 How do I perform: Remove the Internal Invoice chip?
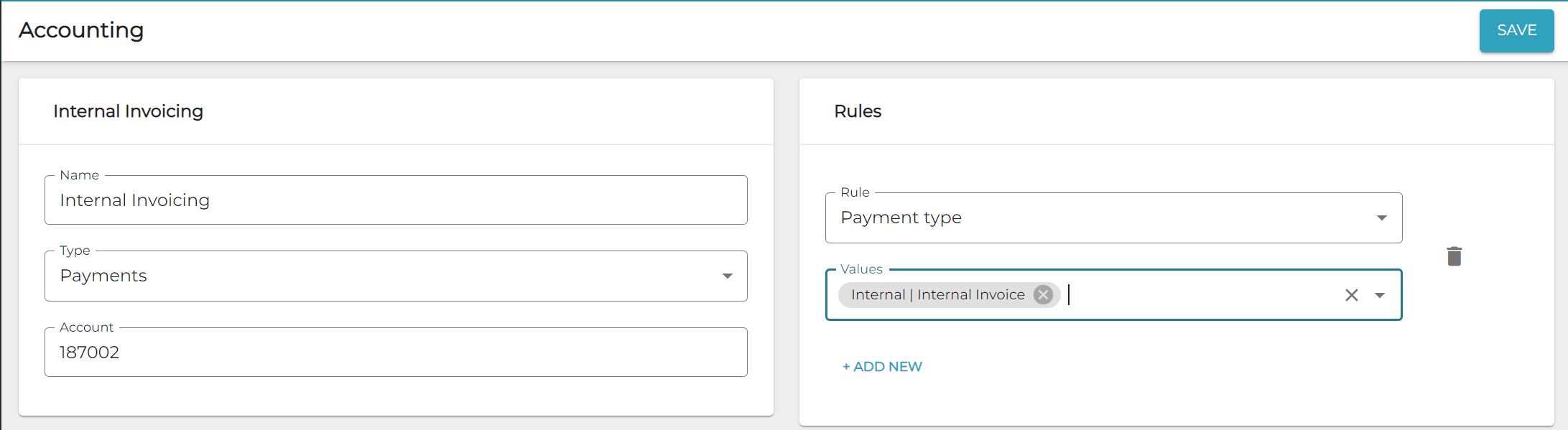pyautogui.click(x=1043, y=294)
